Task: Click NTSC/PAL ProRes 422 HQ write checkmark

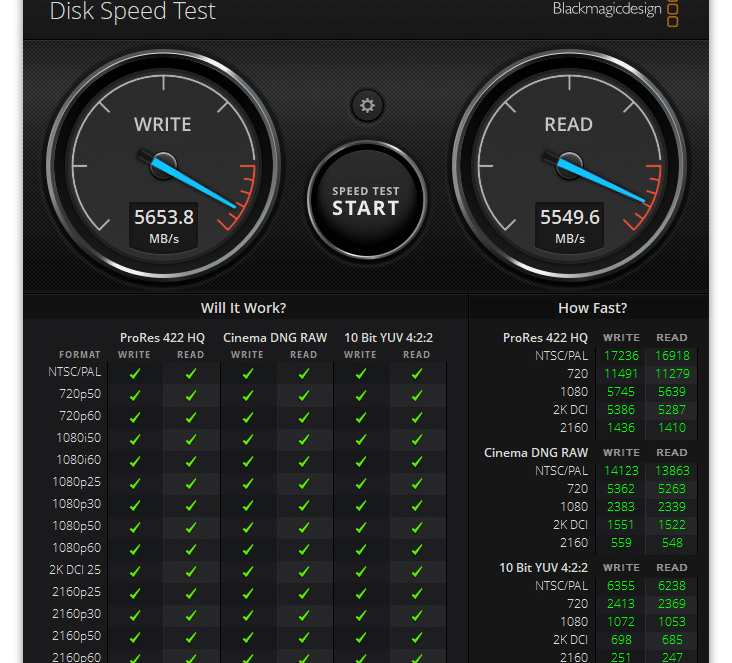Action: (135, 374)
